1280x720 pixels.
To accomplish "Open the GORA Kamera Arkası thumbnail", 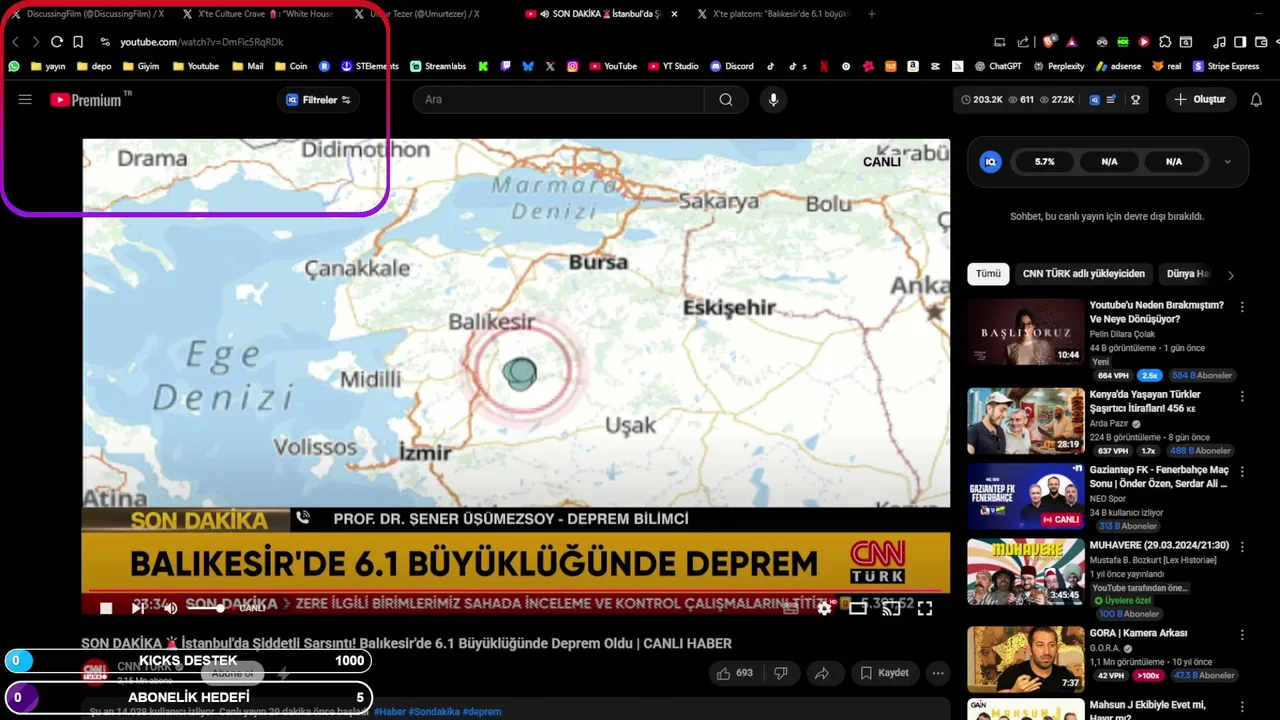I will point(1025,659).
